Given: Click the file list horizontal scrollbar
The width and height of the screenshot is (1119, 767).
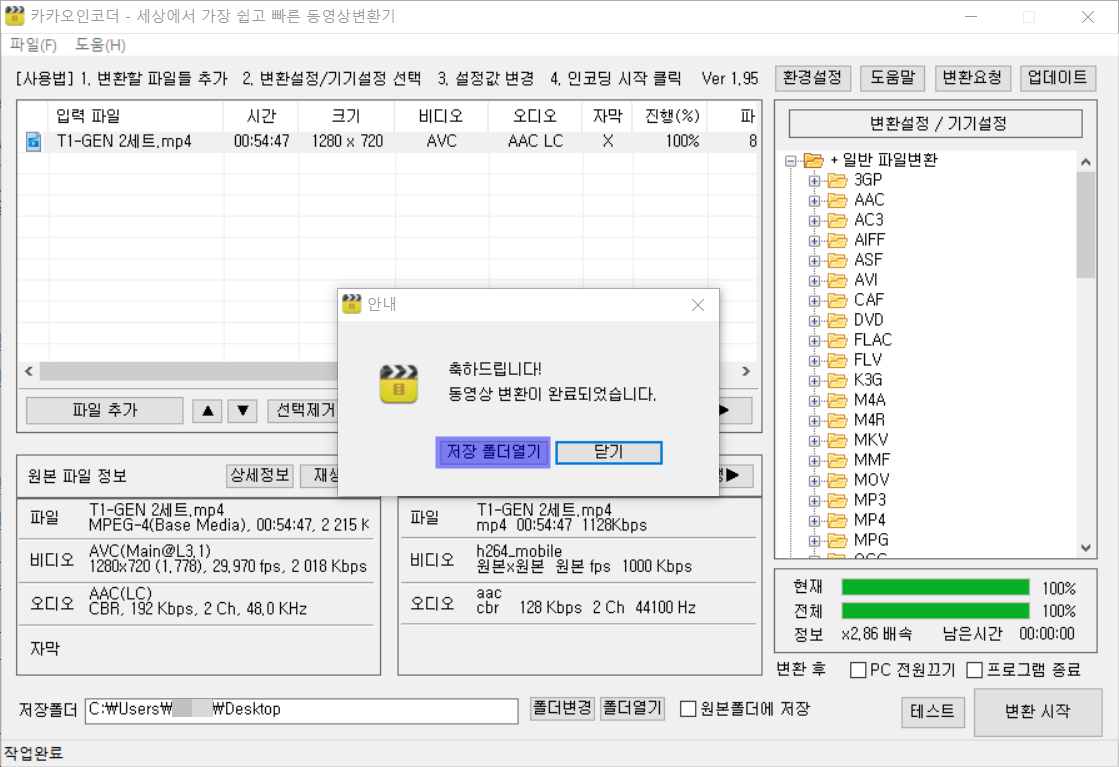Looking at the screenshot, I should 188,371.
